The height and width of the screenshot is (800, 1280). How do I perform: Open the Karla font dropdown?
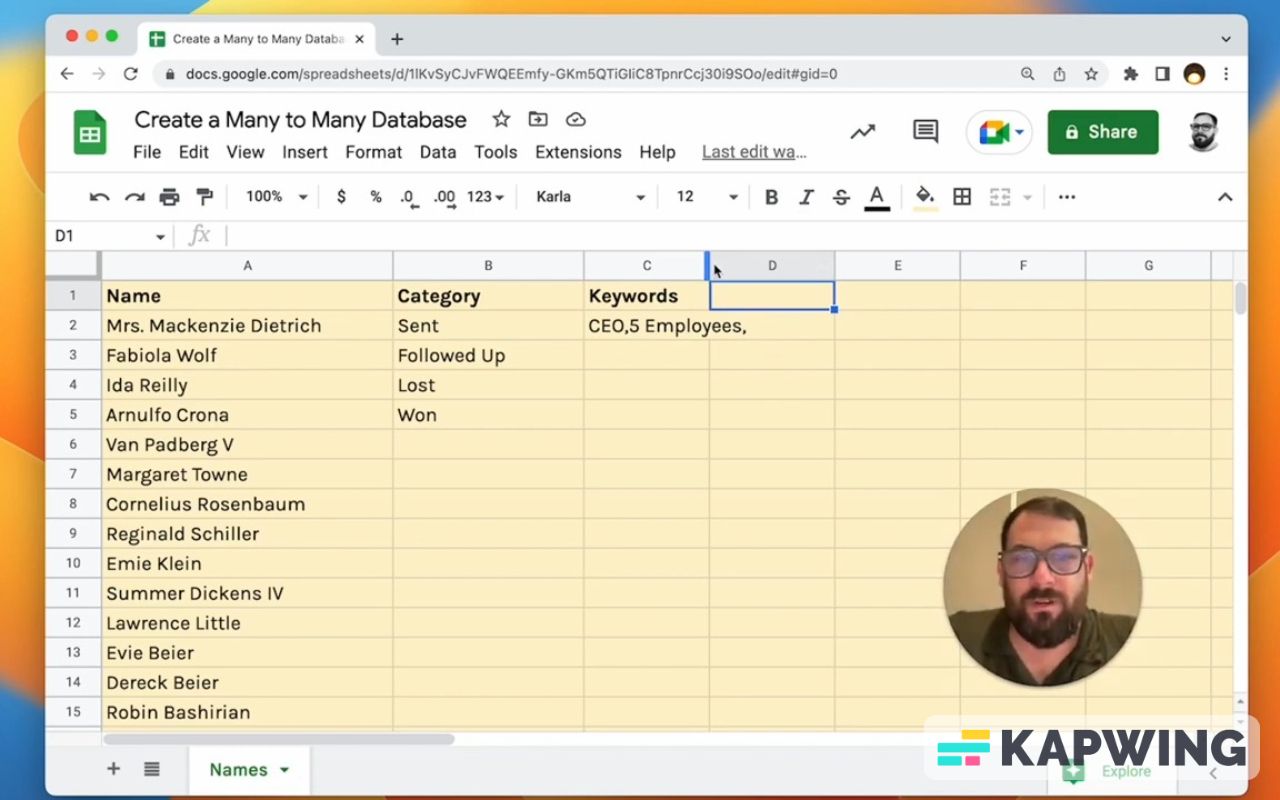(590, 197)
